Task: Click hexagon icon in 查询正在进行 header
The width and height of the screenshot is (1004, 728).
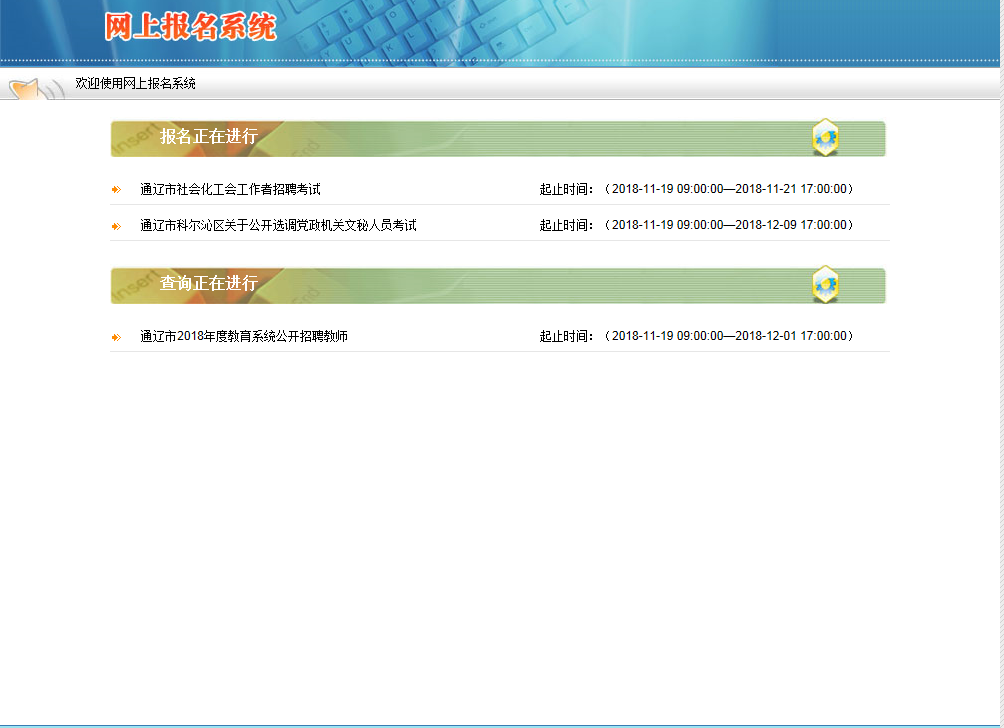Action: [825, 285]
